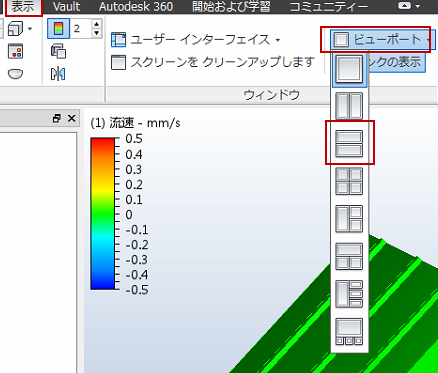Select two side-by-side vertical viewports layout
The image size is (438, 373).
(349, 106)
